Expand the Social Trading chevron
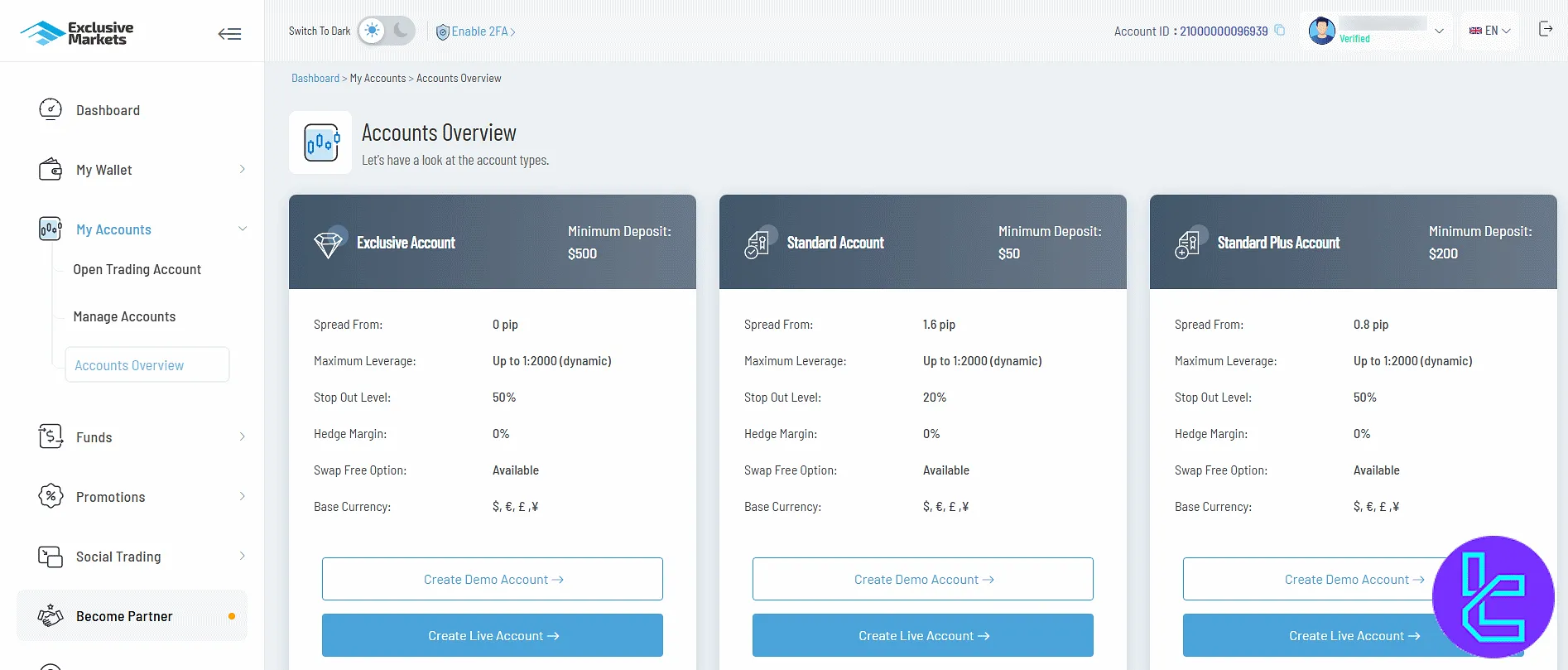This screenshot has height=670, width=1568. (243, 556)
